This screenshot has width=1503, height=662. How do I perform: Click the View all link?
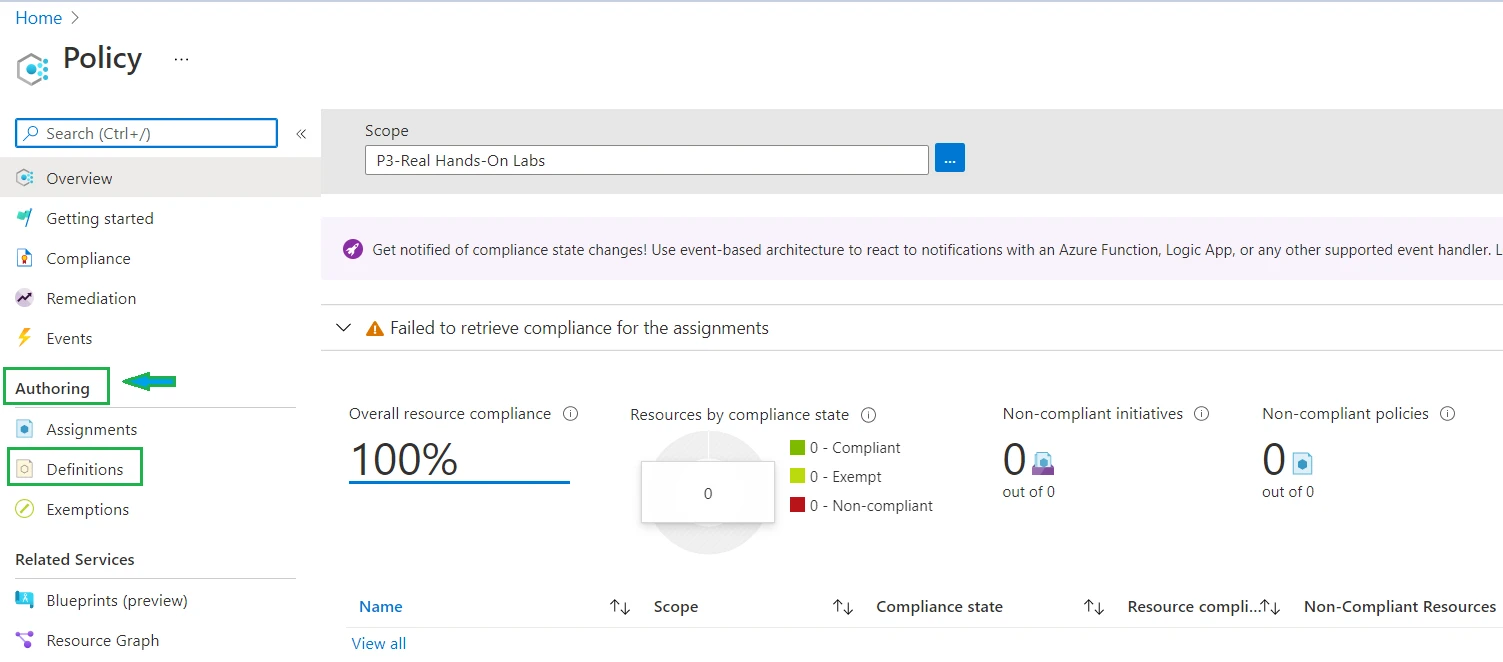coord(378,643)
